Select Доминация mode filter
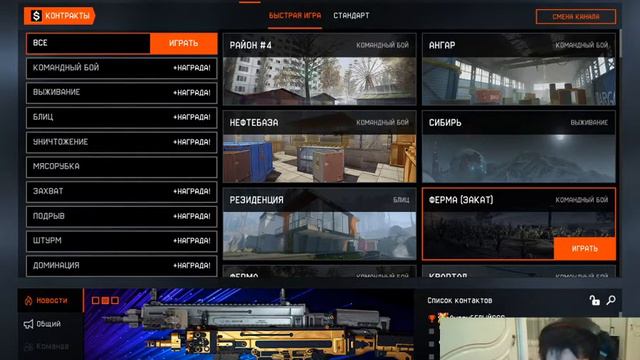Image resolution: width=640 pixels, height=360 pixels. tap(121, 265)
